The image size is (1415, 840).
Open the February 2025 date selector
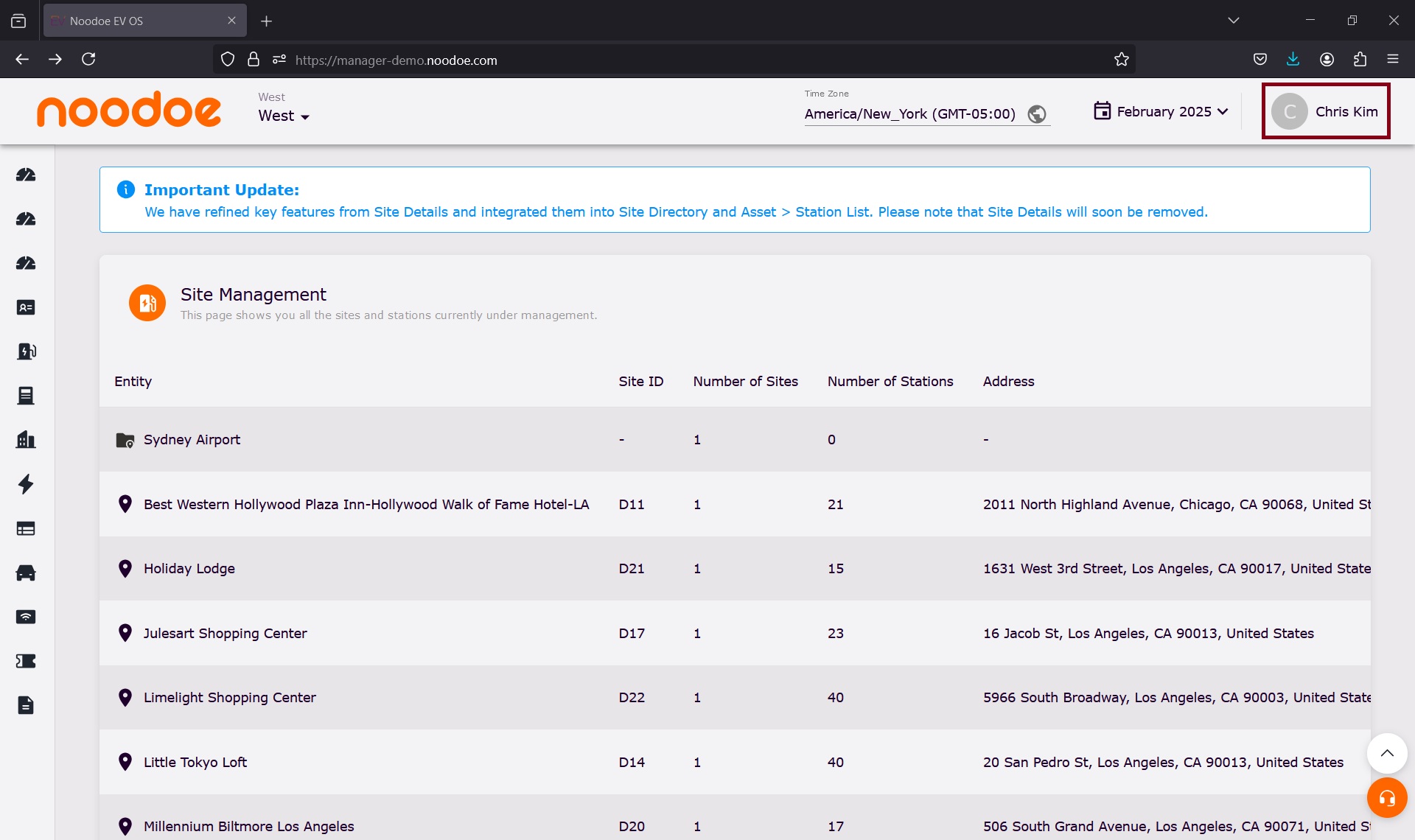click(1161, 111)
